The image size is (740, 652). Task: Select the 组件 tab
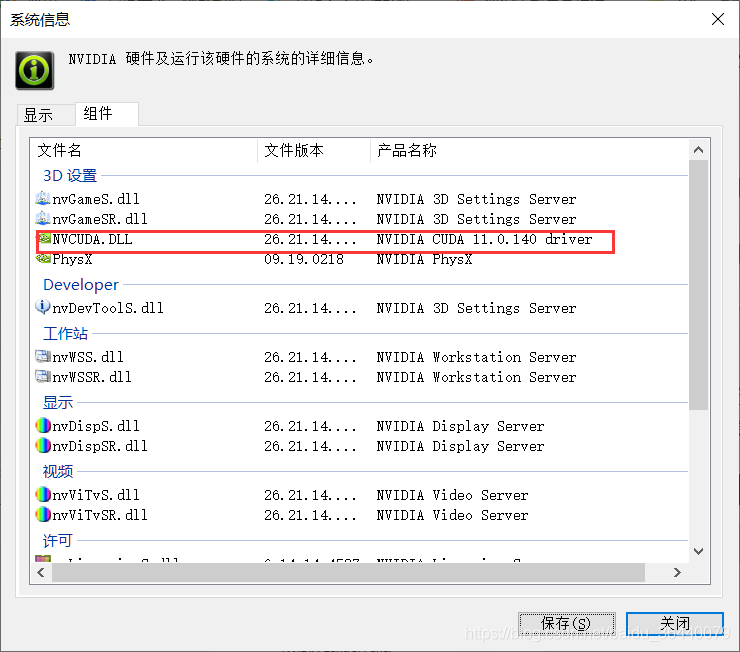[98, 114]
